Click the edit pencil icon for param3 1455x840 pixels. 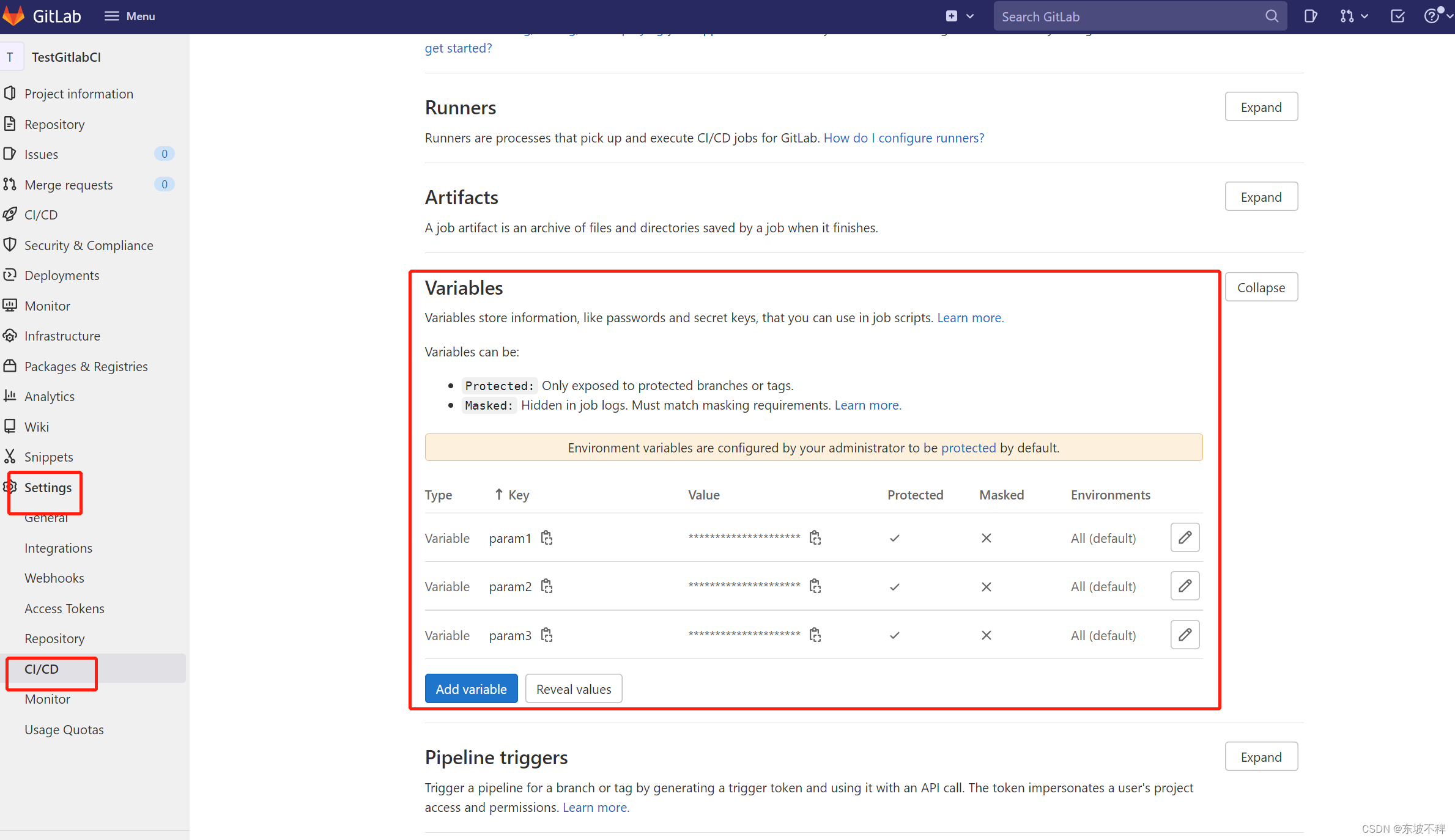point(1185,634)
